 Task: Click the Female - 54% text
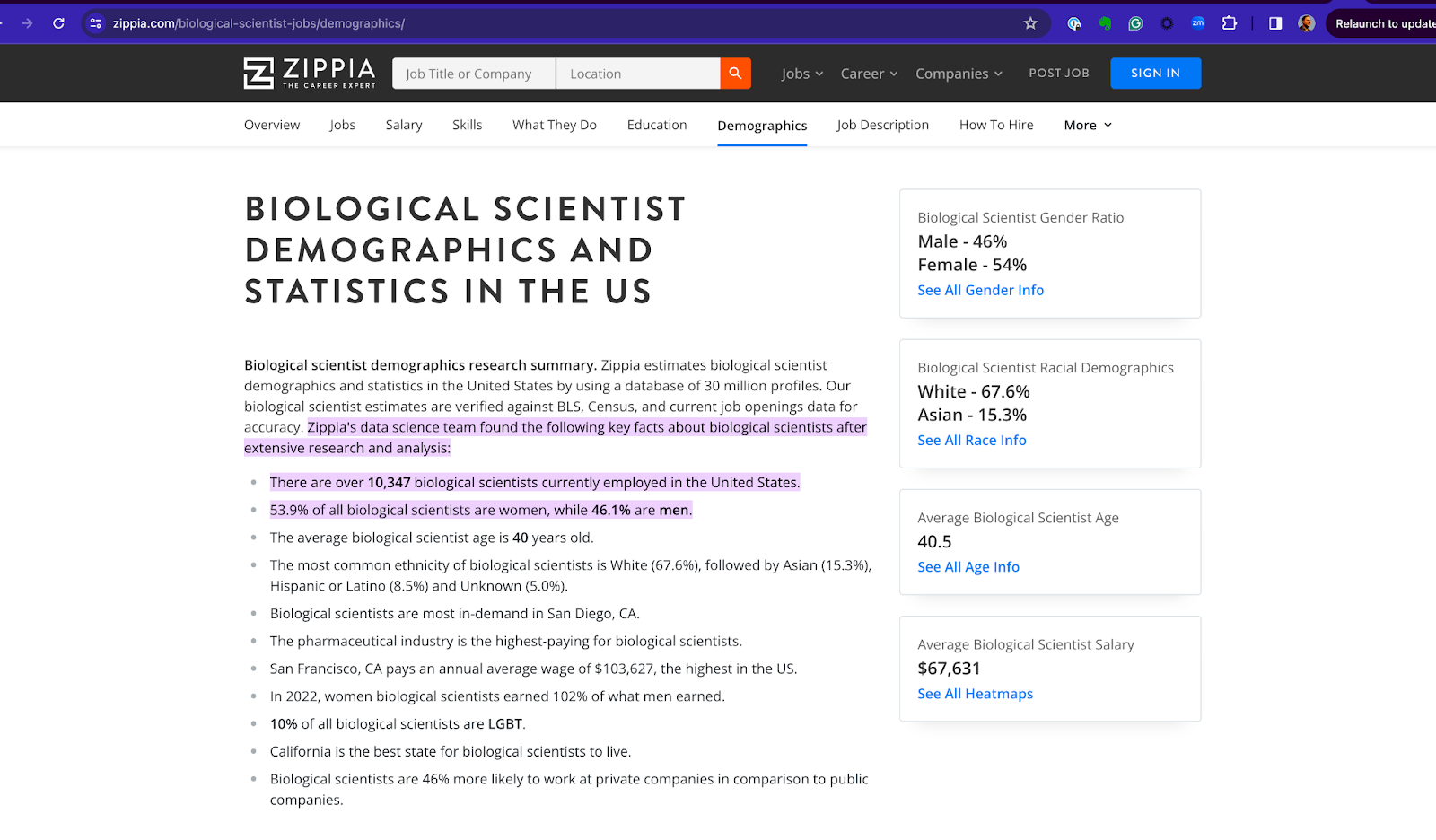tap(972, 265)
